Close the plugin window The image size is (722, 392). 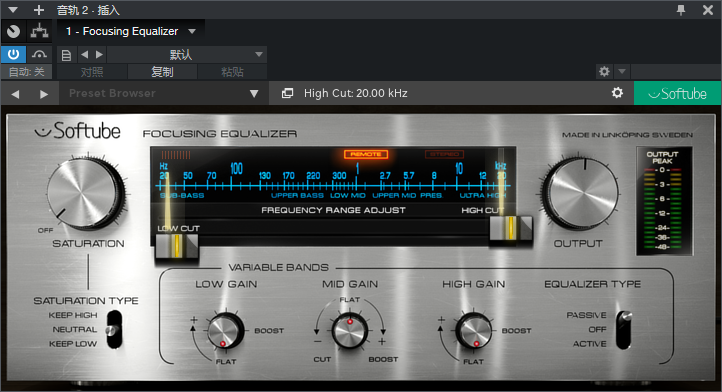[708, 10]
